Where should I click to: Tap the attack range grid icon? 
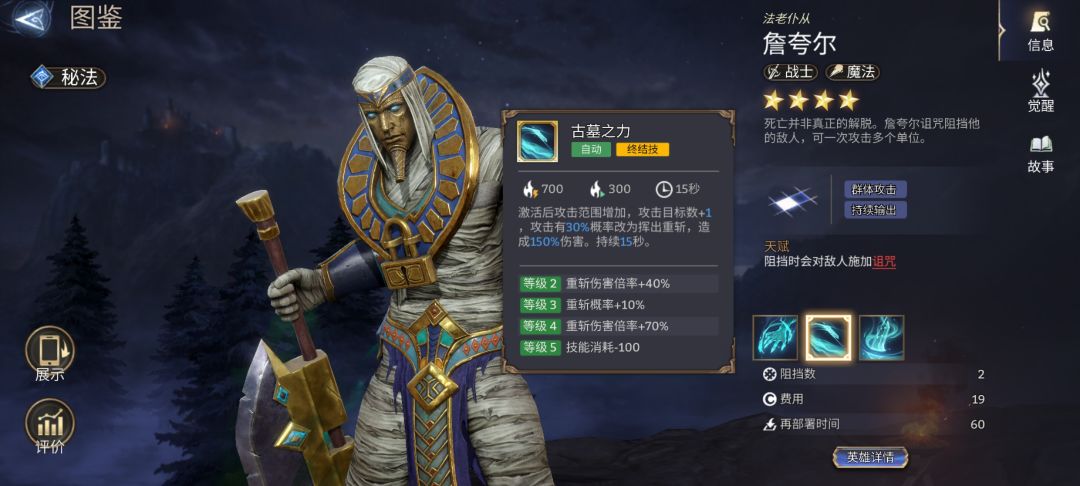pos(793,201)
